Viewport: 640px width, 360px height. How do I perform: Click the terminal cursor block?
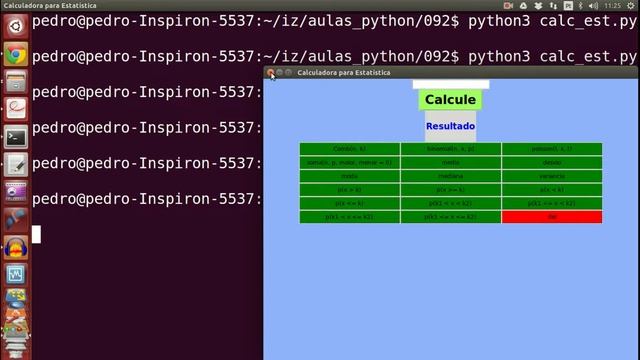pyautogui.click(x=36, y=234)
